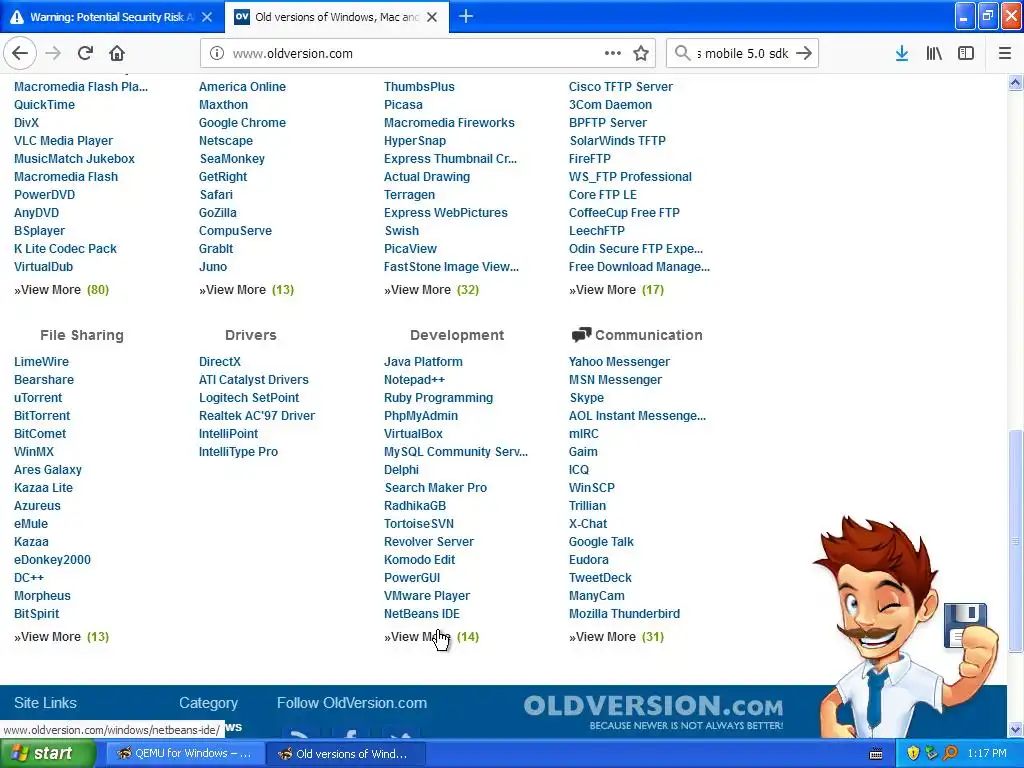The height and width of the screenshot is (768, 1024).
Task: Open the Skype link
Action: [586, 398]
